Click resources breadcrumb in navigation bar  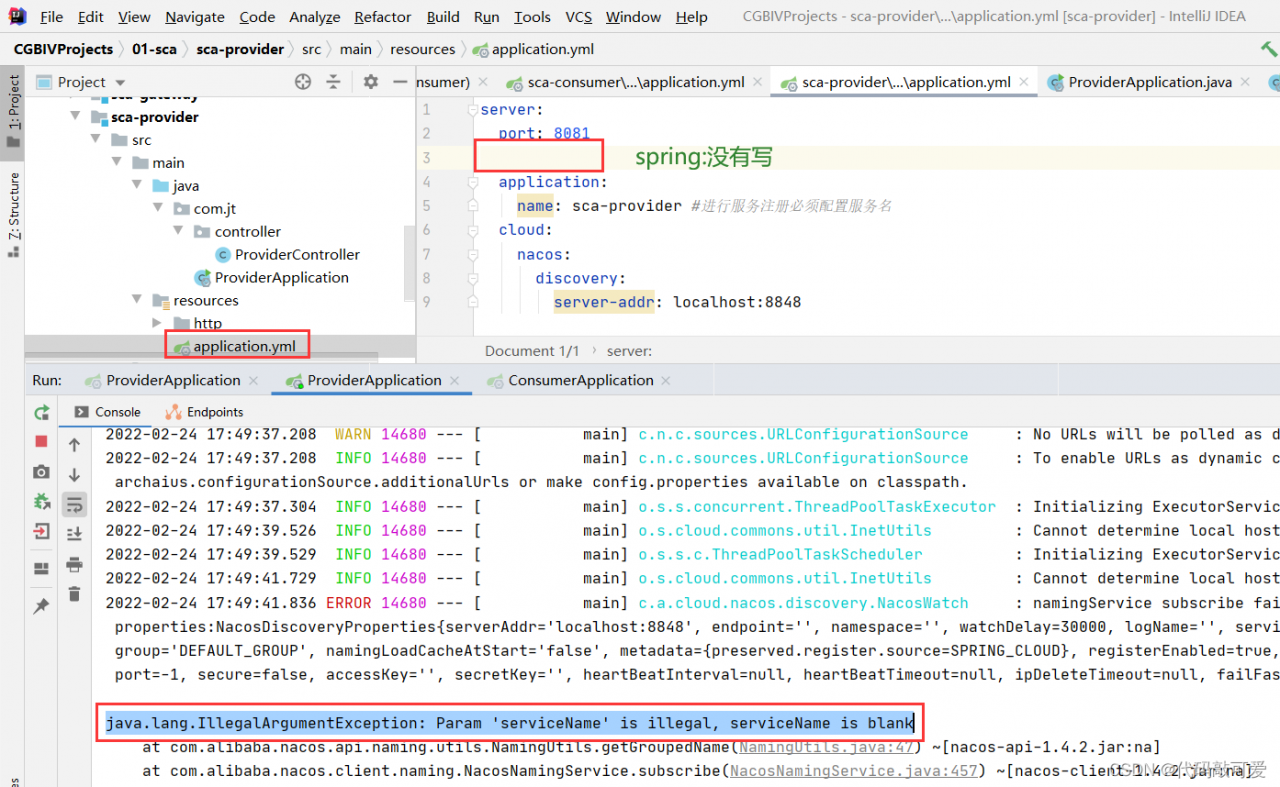pos(422,49)
